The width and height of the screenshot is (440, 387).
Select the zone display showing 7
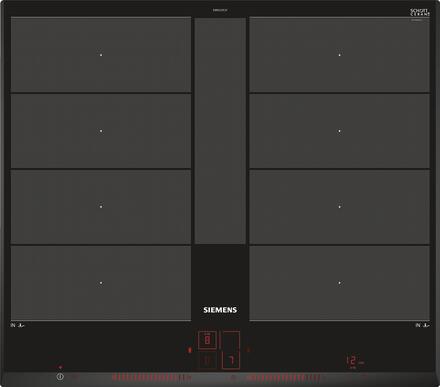point(231,360)
